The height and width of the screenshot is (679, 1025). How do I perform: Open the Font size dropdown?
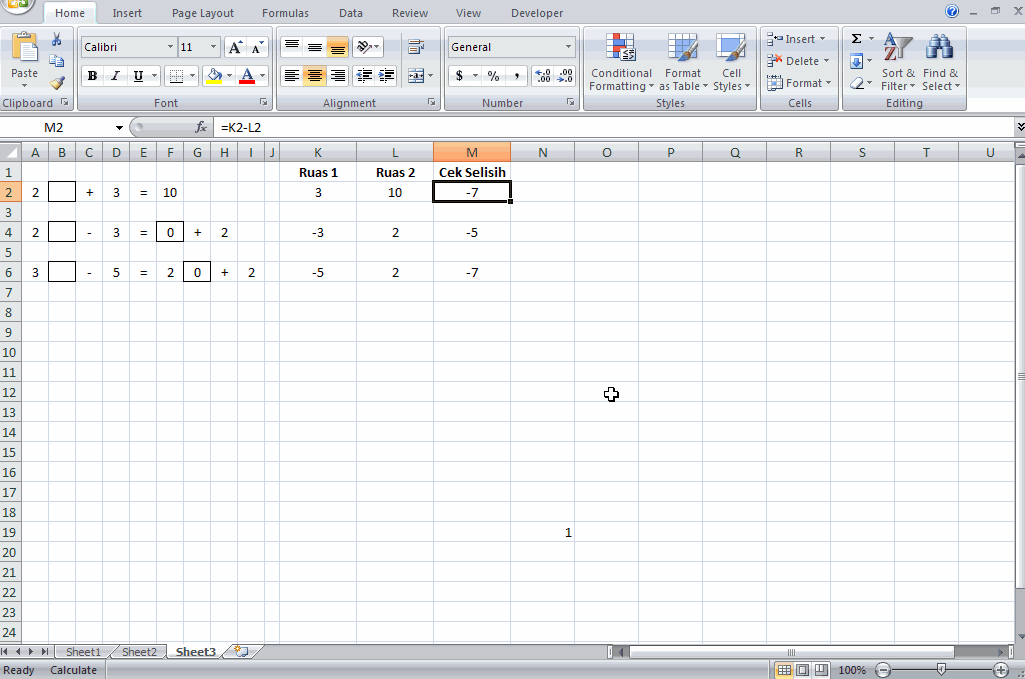pos(211,46)
